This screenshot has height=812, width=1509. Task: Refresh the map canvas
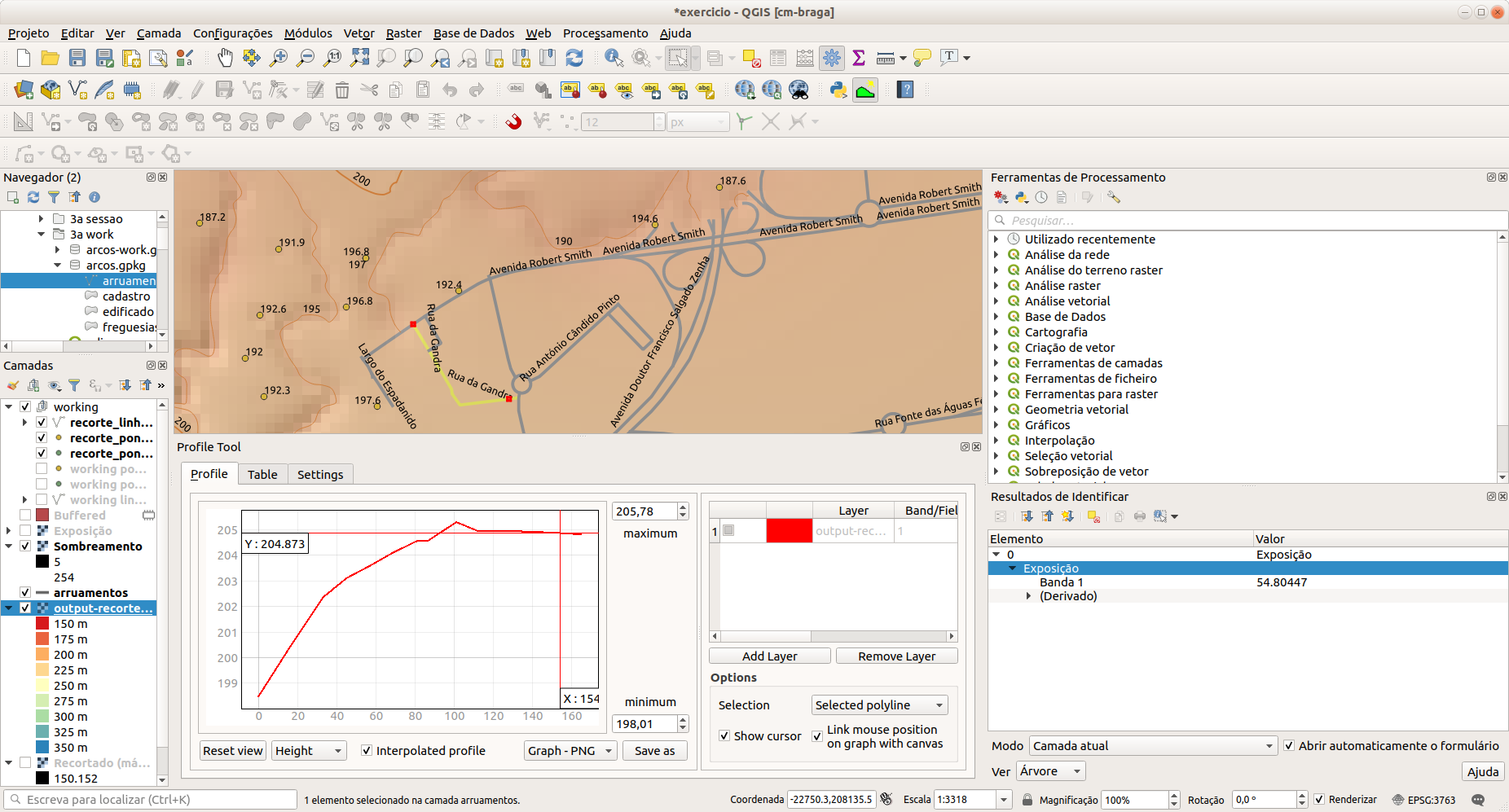coord(574,58)
